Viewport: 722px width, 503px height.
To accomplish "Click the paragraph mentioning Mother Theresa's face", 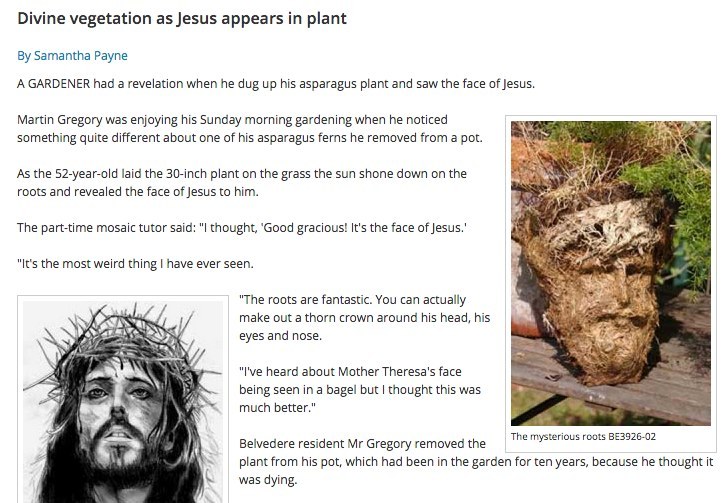I will coord(360,390).
